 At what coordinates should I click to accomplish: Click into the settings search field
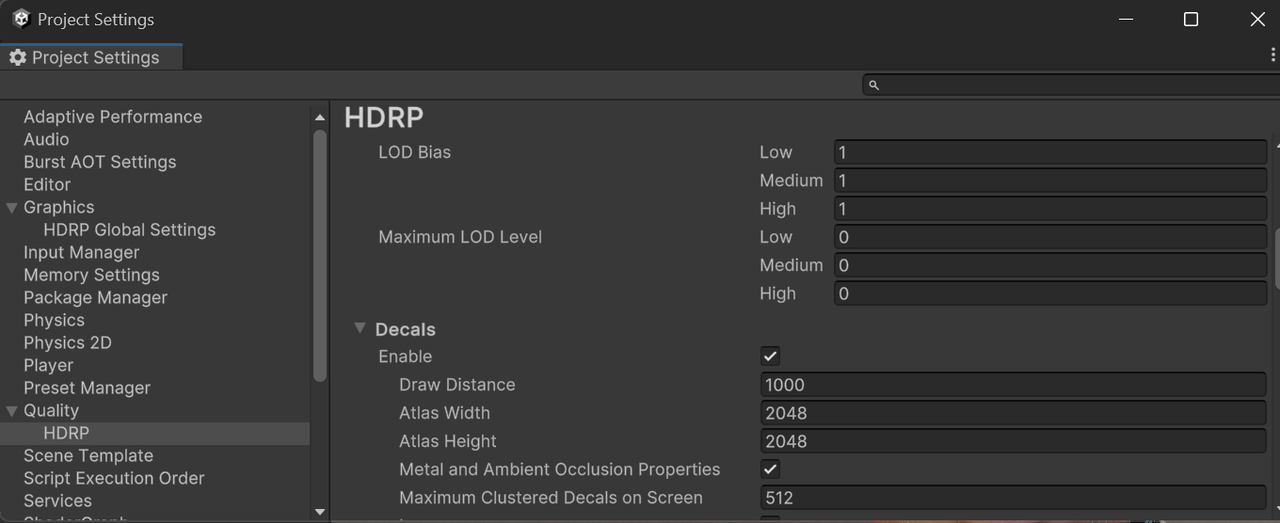coord(1071,86)
